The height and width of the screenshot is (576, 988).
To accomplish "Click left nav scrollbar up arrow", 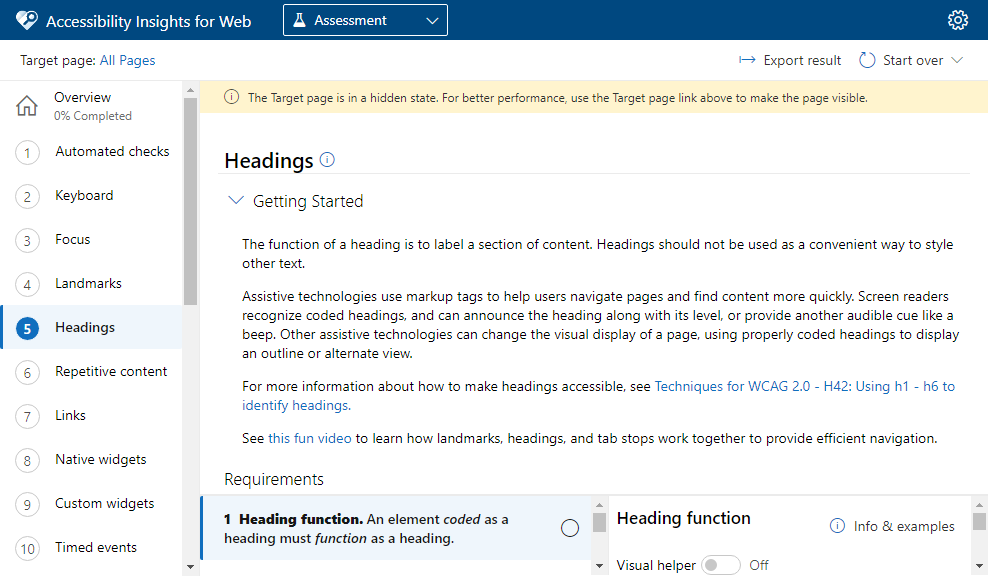I will click(190, 90).
